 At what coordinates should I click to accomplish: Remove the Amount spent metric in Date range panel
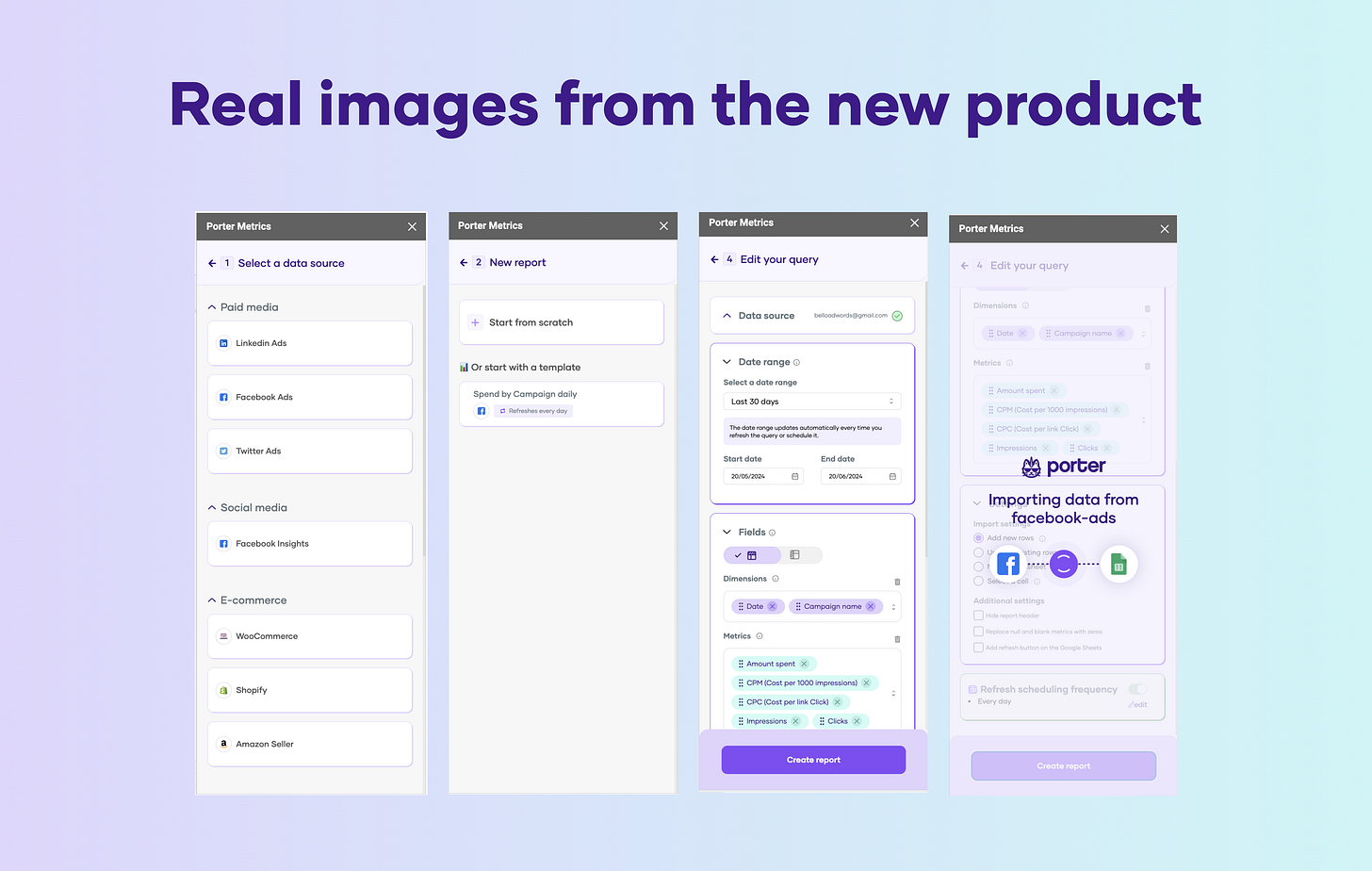pyautogui.click(x=804, y=664)
